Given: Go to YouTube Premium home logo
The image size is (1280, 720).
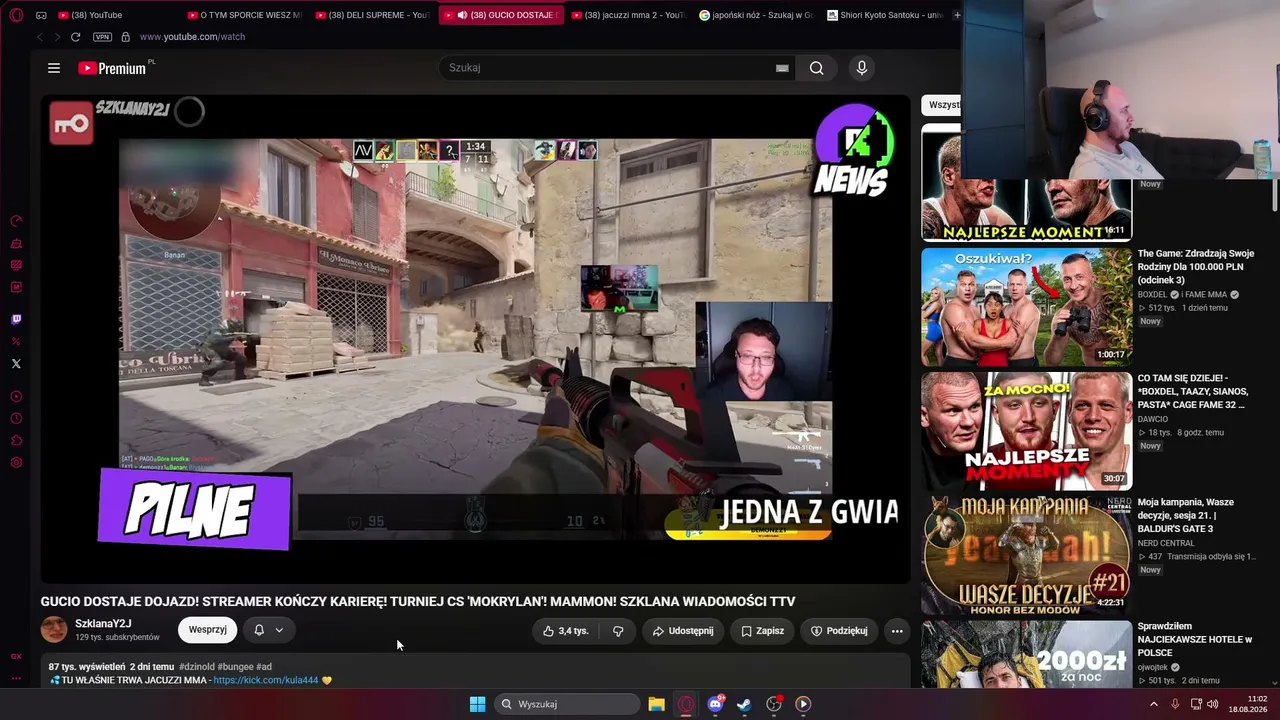Looking at the screenshot, I should 112,68.
